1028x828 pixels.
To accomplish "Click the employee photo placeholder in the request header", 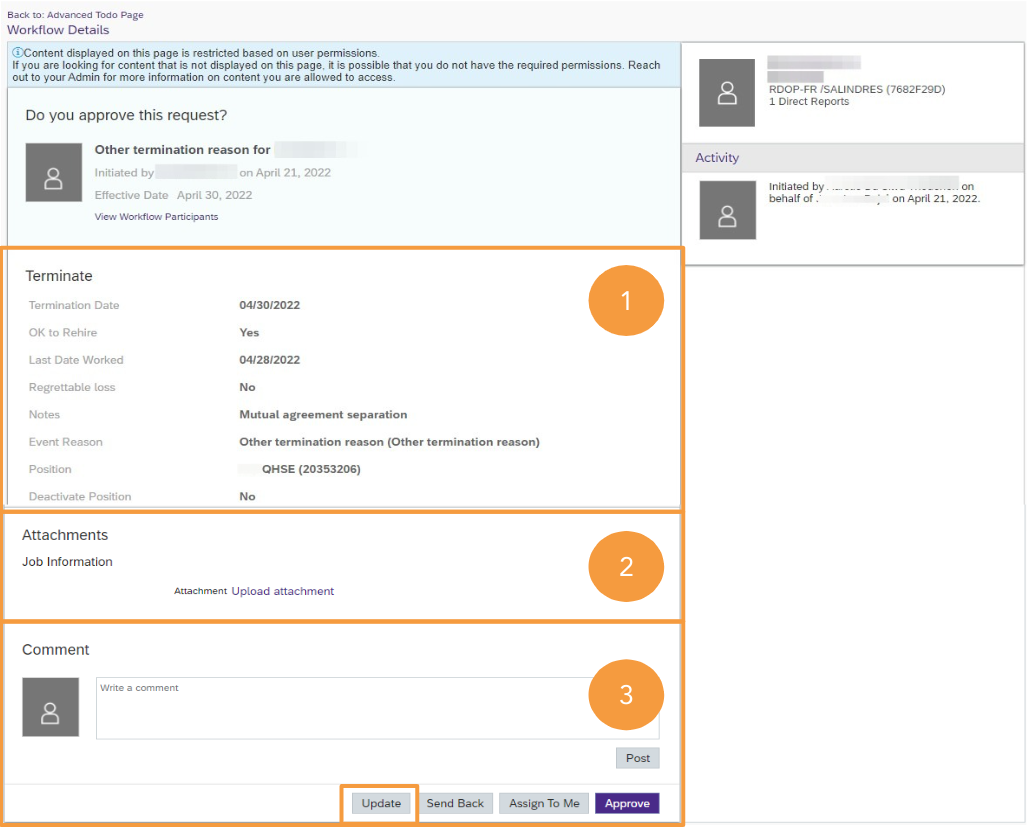I will click(x=53, y=172).
